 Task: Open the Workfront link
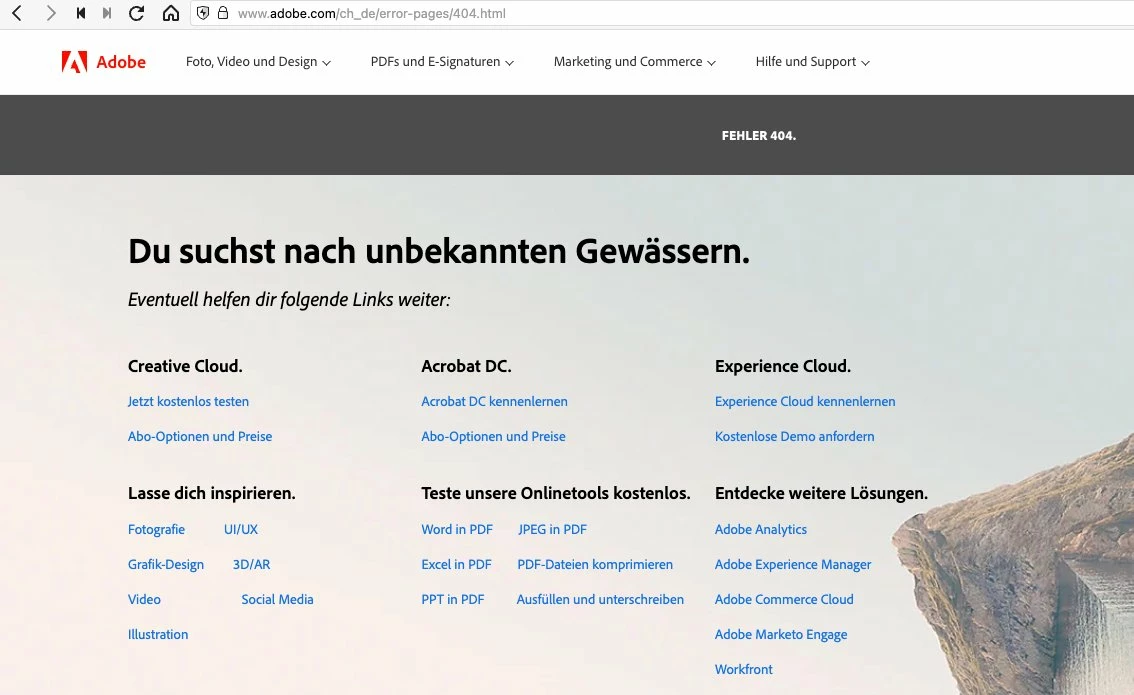[x=743, y=670]
